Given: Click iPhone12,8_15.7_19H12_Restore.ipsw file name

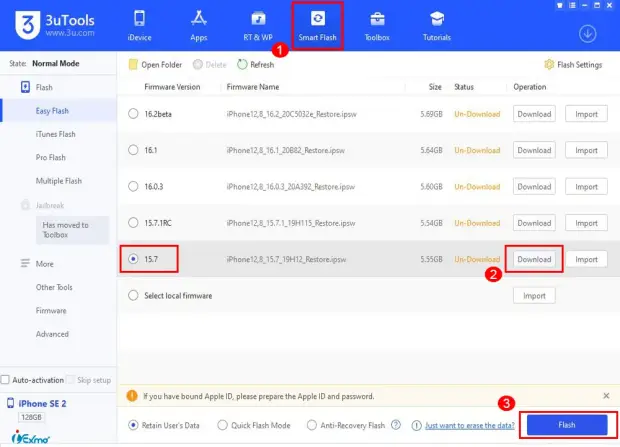Looking at the screenshot, I should (286, 259).
